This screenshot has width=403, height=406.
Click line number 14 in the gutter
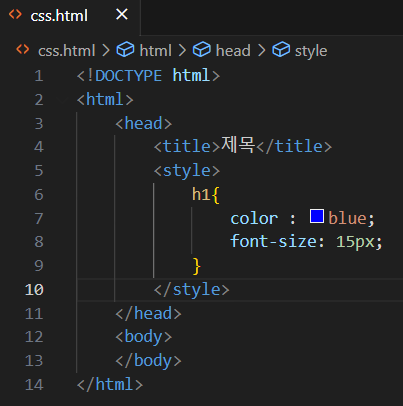[34, 385]
